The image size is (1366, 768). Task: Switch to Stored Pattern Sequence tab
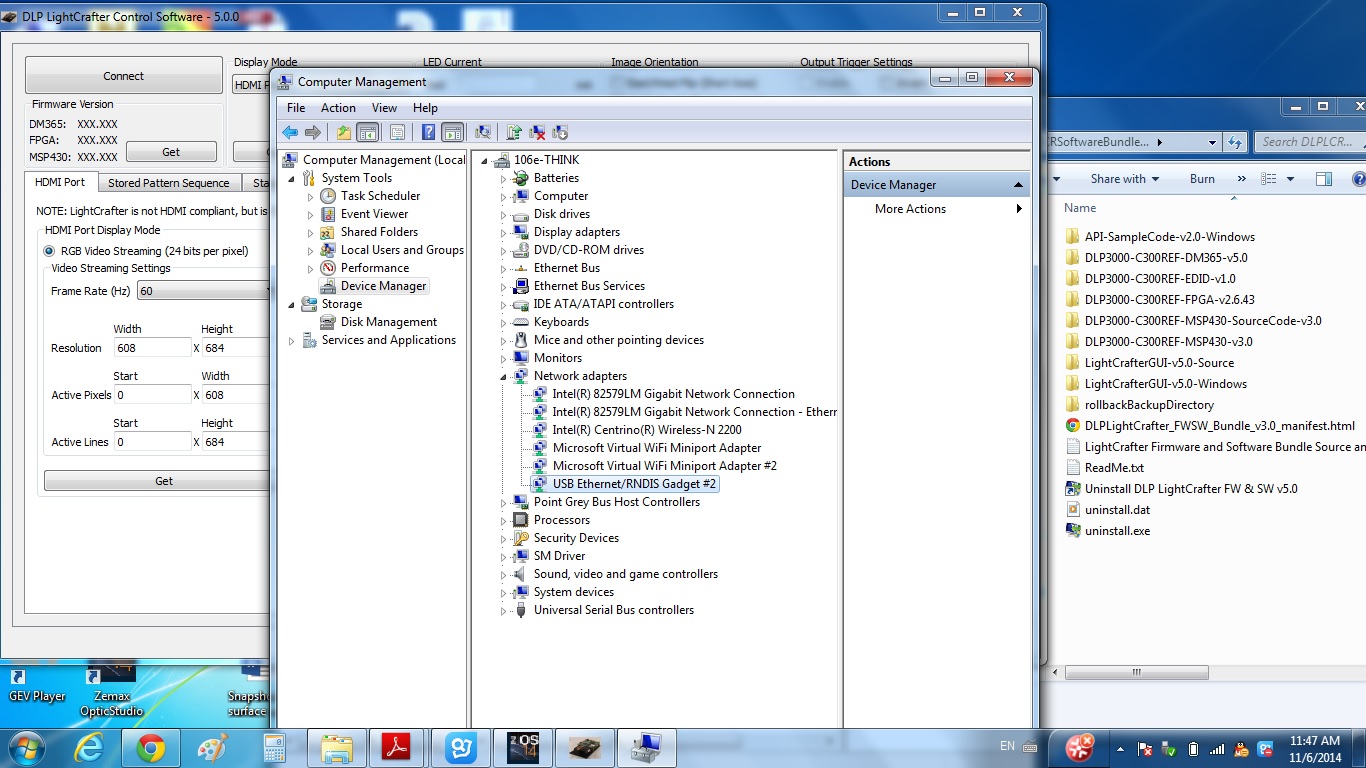[x=169, y=183]
